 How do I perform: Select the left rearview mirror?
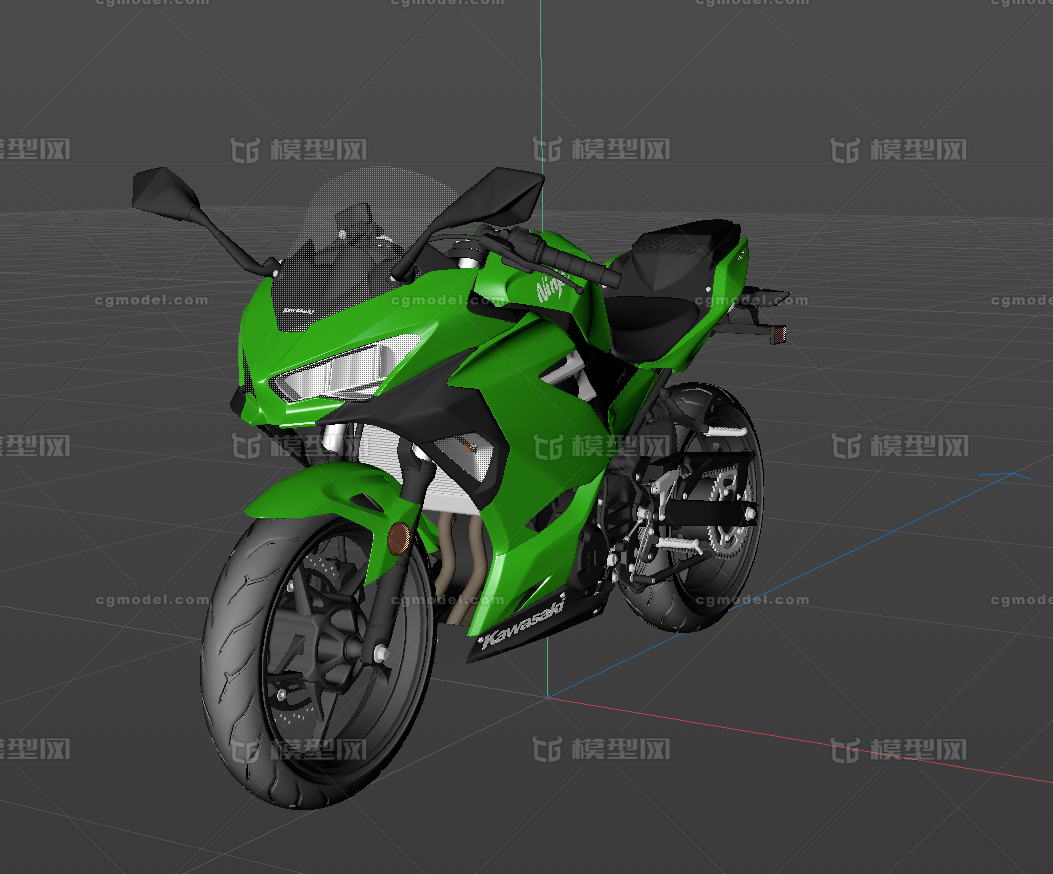point(165,190)
